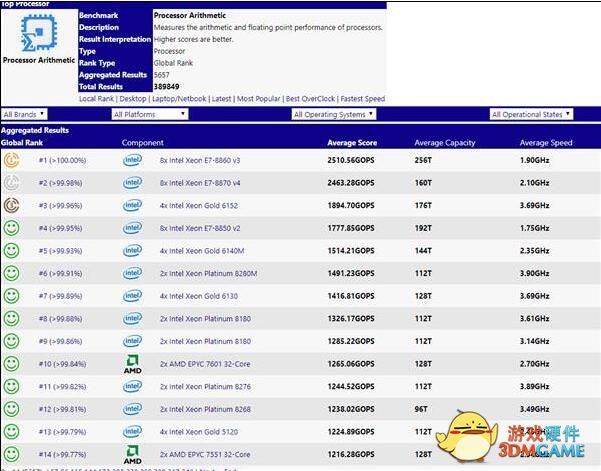Open 2x AMD EPYC 7601 32-Core entry

(x=205, y=364)
